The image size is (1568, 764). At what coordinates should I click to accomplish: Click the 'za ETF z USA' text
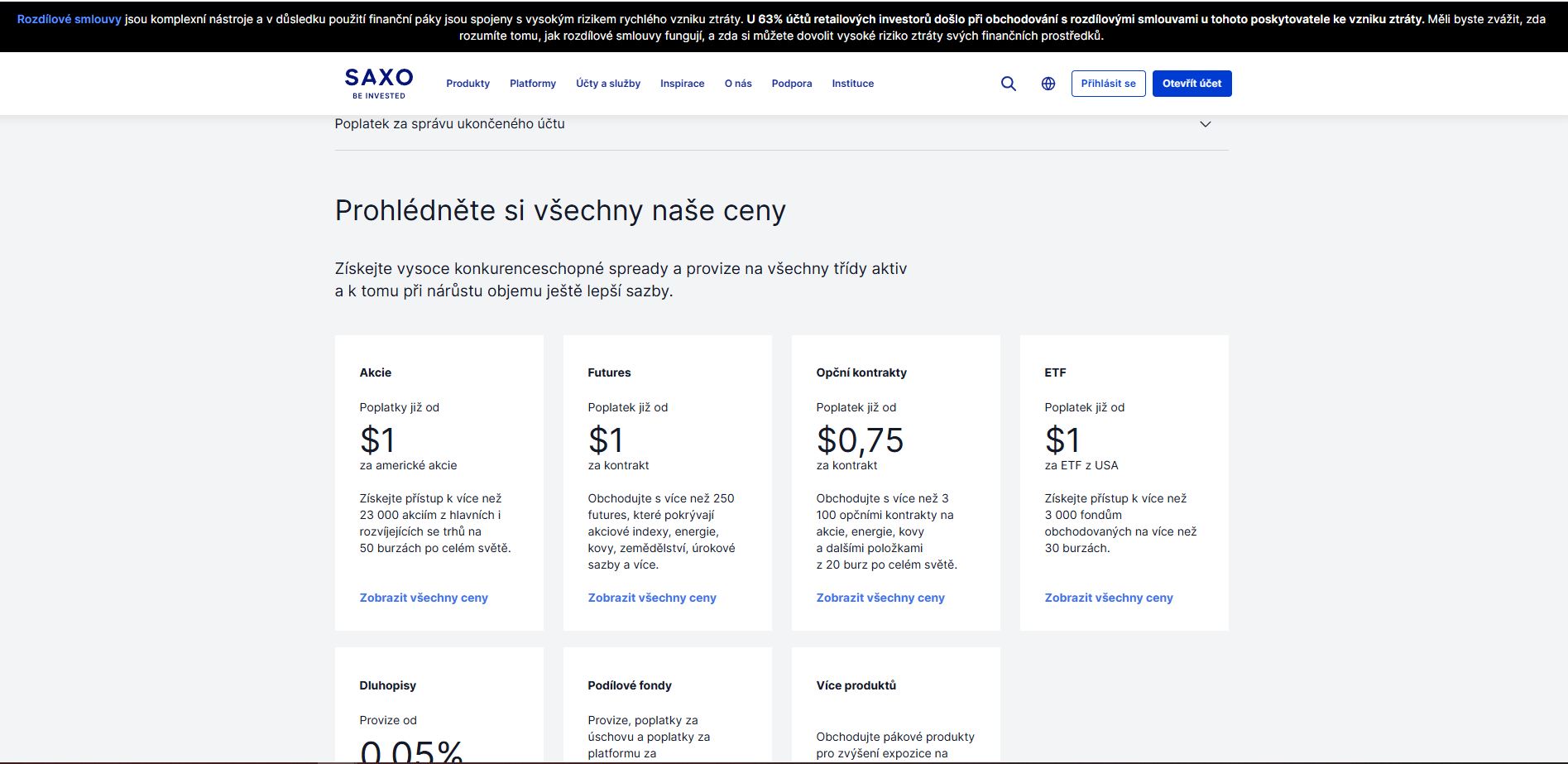point(1081,465)
